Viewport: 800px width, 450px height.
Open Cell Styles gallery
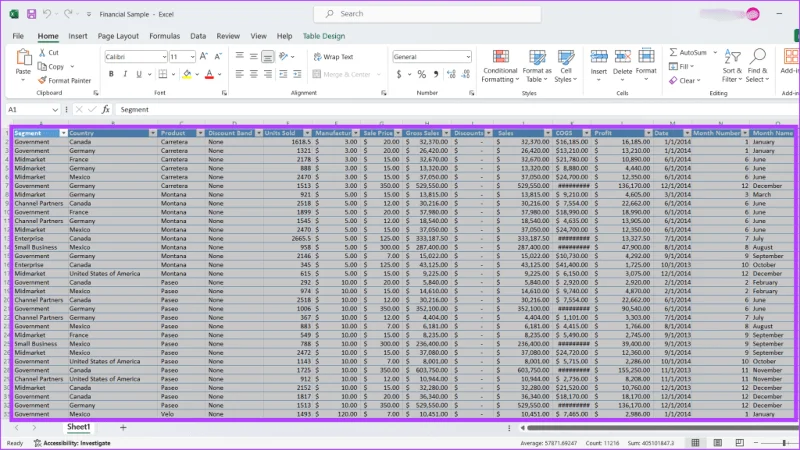point(566,66)
